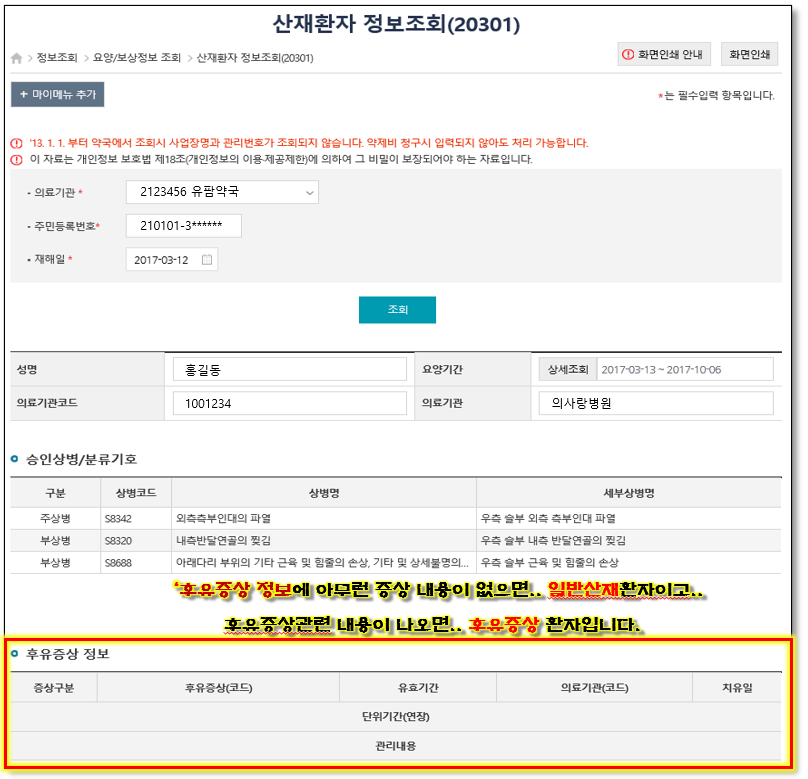This screenshot has width=808, height=779.
Task: Click the 후유증상(코드) column header
Action: tap(218, 688)
